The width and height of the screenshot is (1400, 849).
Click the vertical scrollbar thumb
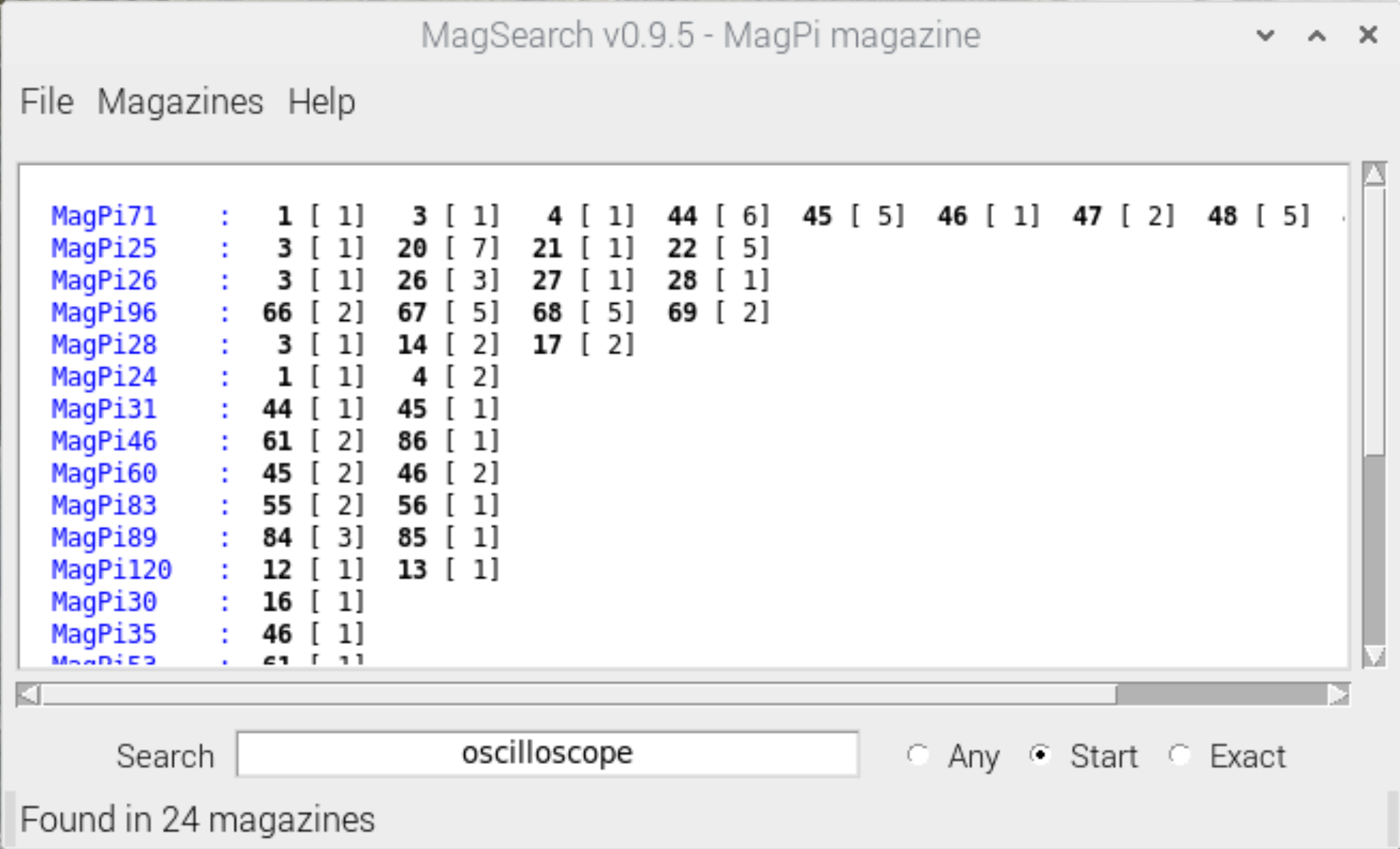pos(1374,322)
